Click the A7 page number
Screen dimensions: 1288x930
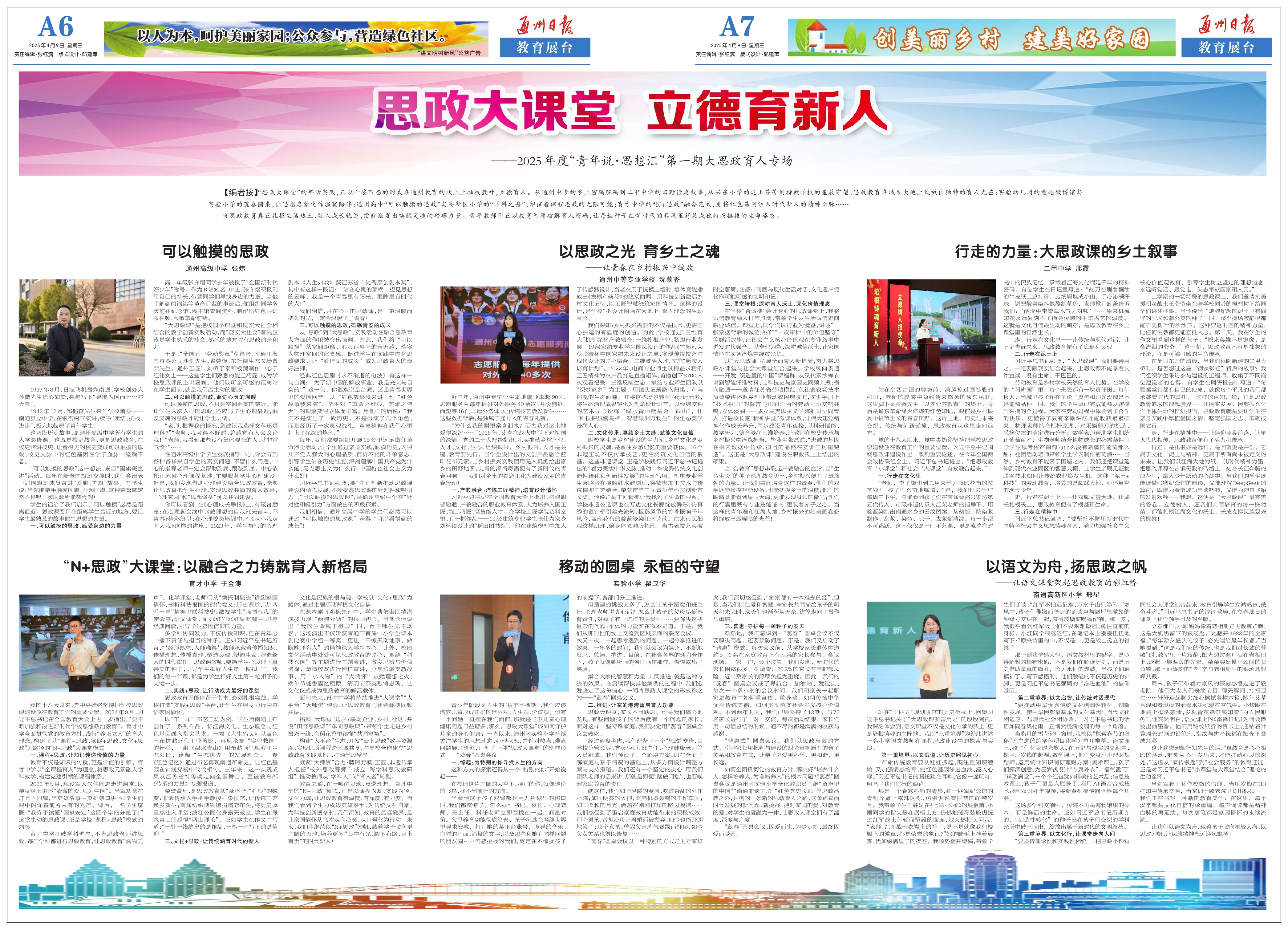click(737, 27)
